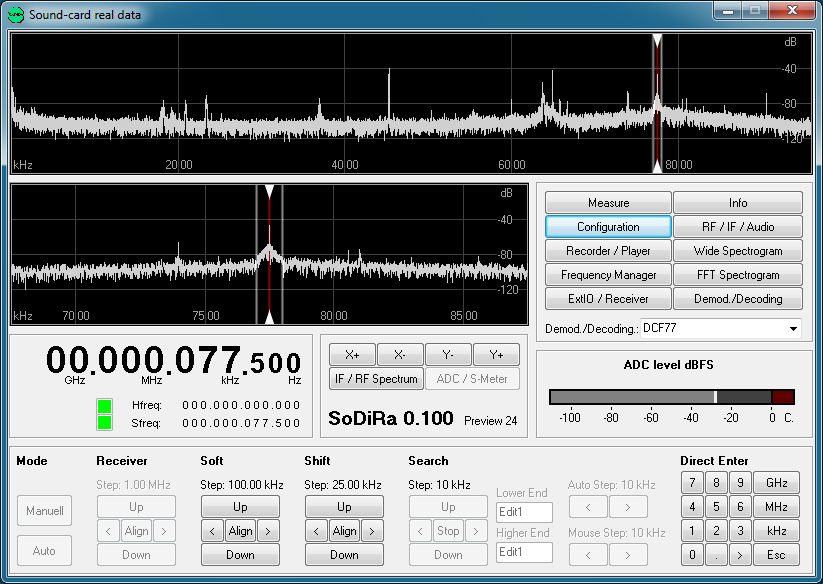The image size is (823, 584).
Task: Click keypad digit 0
Action: pos(692,555)
